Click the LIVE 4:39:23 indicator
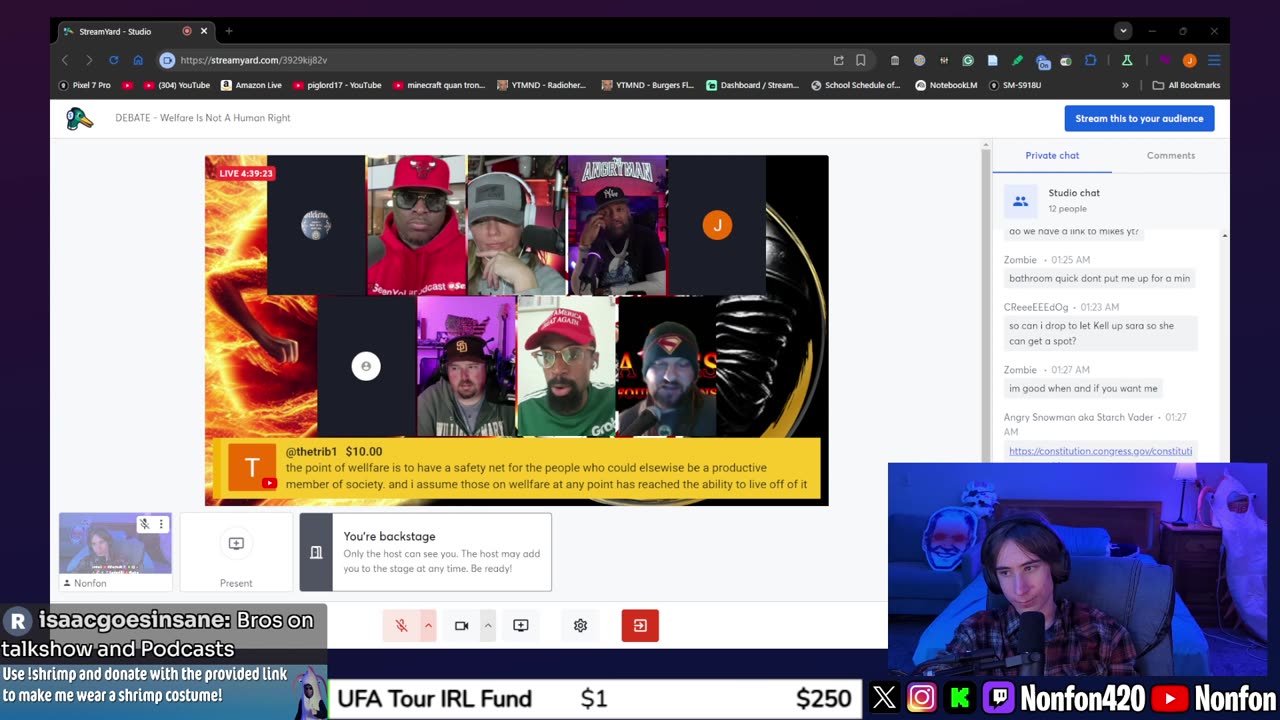1280x720 pixels. [245, 173]
